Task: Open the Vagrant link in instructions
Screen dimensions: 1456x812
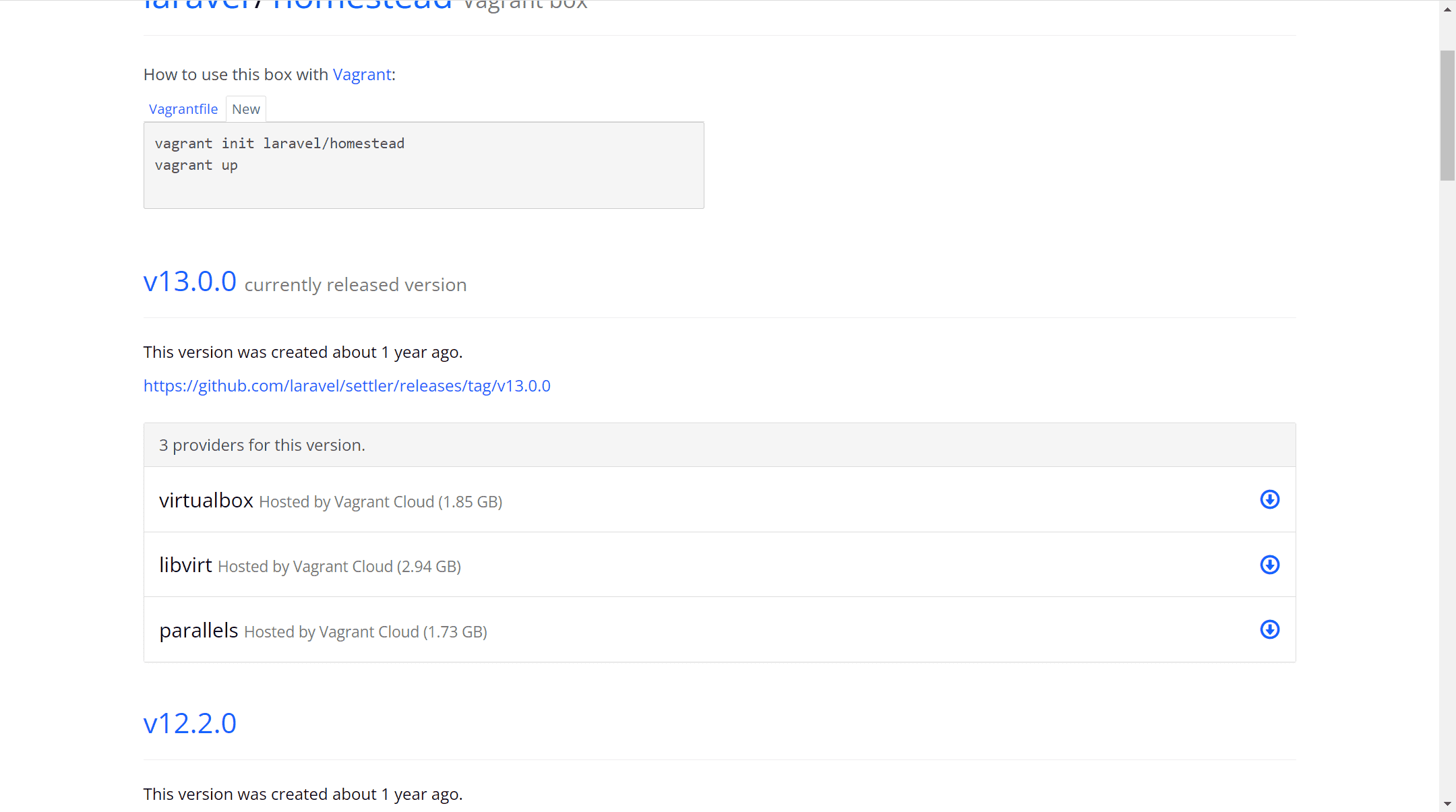Action: (x=362, y=75)
